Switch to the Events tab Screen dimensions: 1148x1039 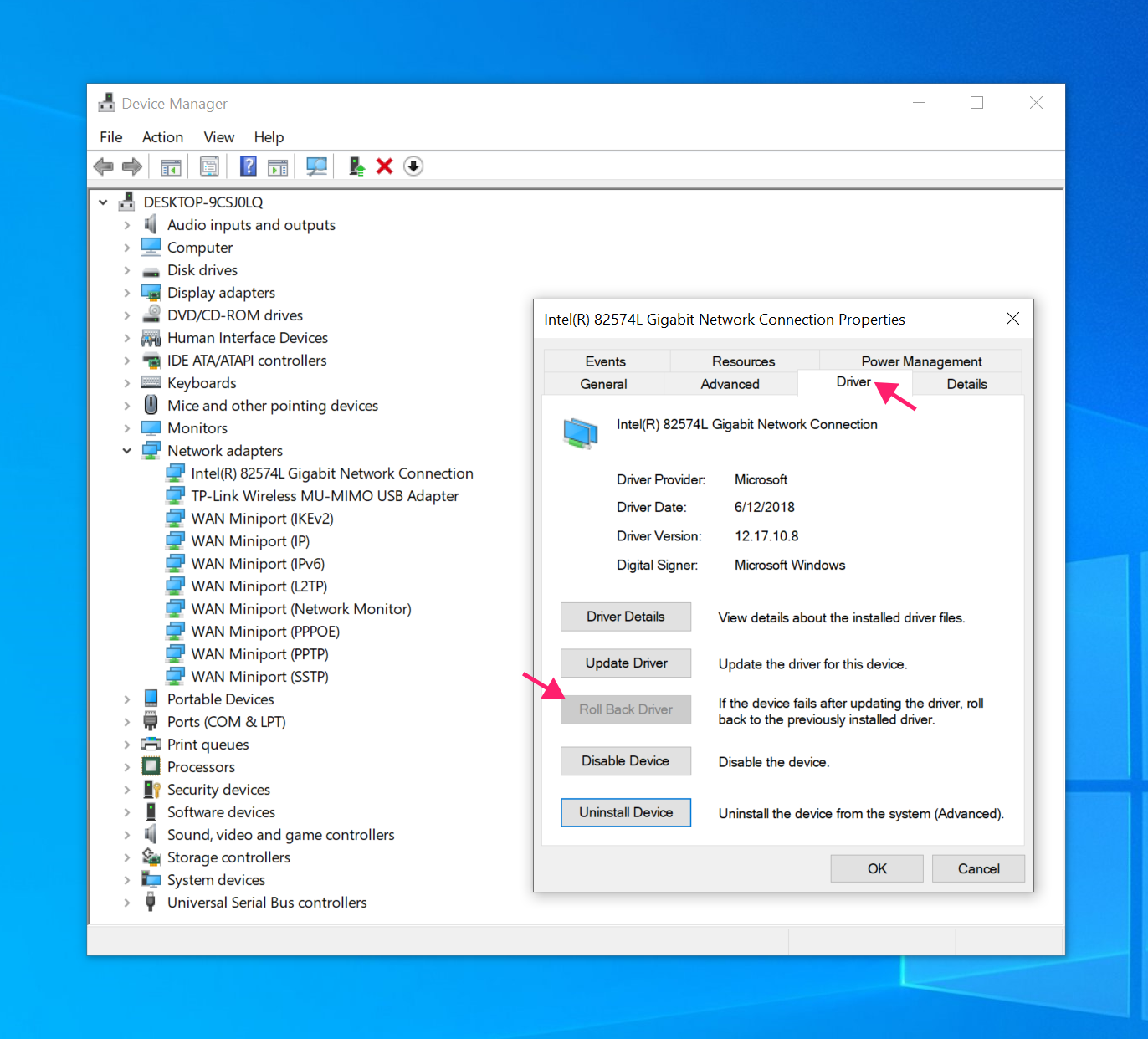606,361
